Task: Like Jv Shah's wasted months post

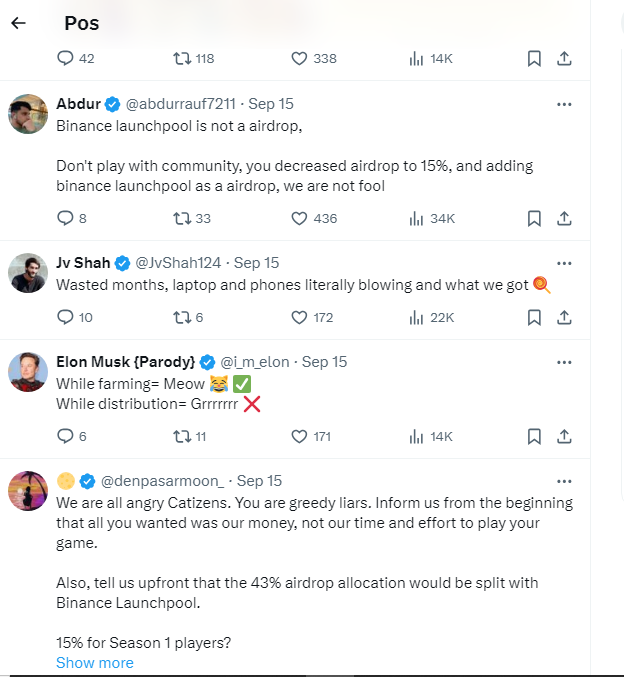Action: [x=299, y=317]
